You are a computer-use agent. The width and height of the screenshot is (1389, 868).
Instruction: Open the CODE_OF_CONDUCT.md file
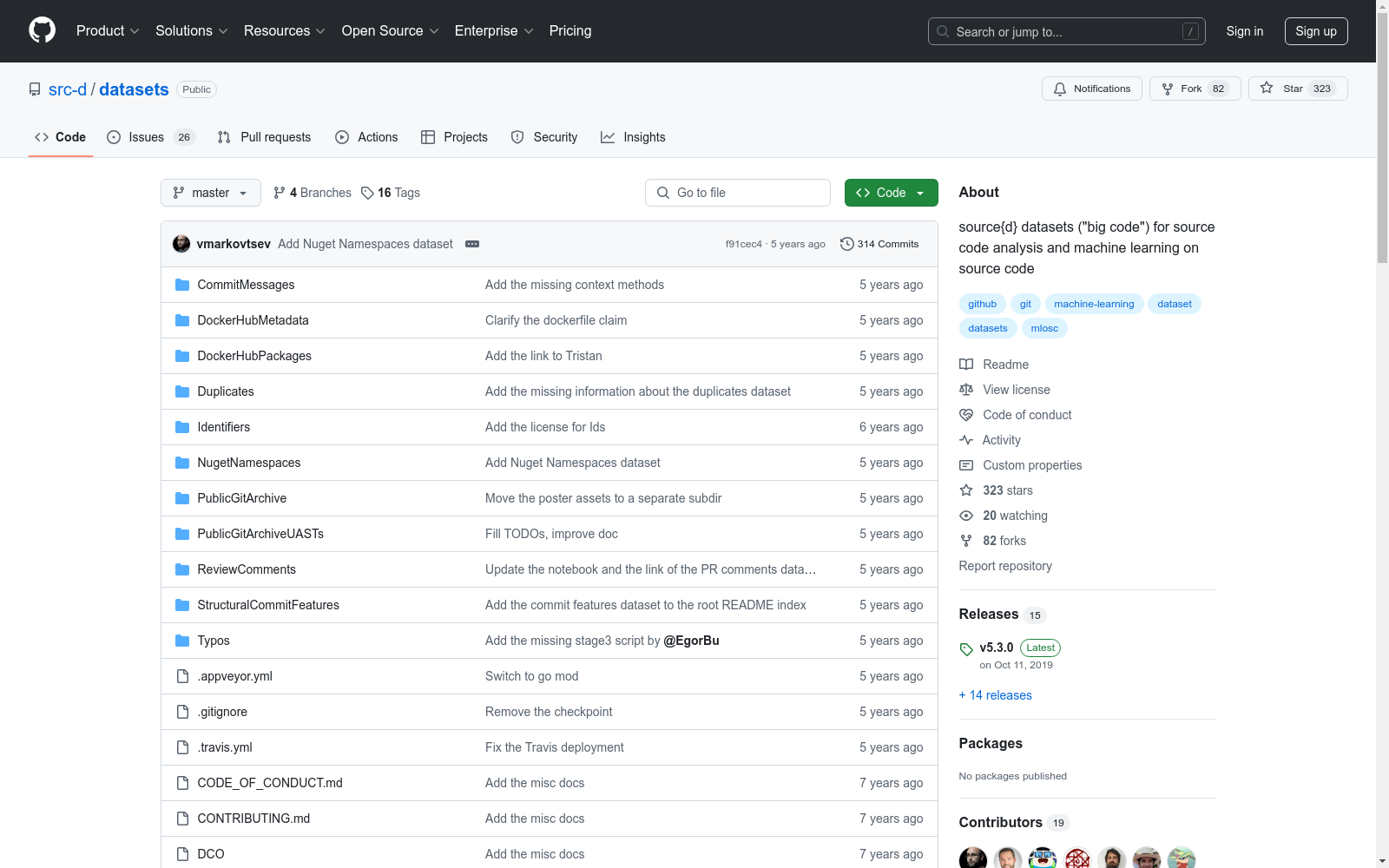(x=270, y=783)
